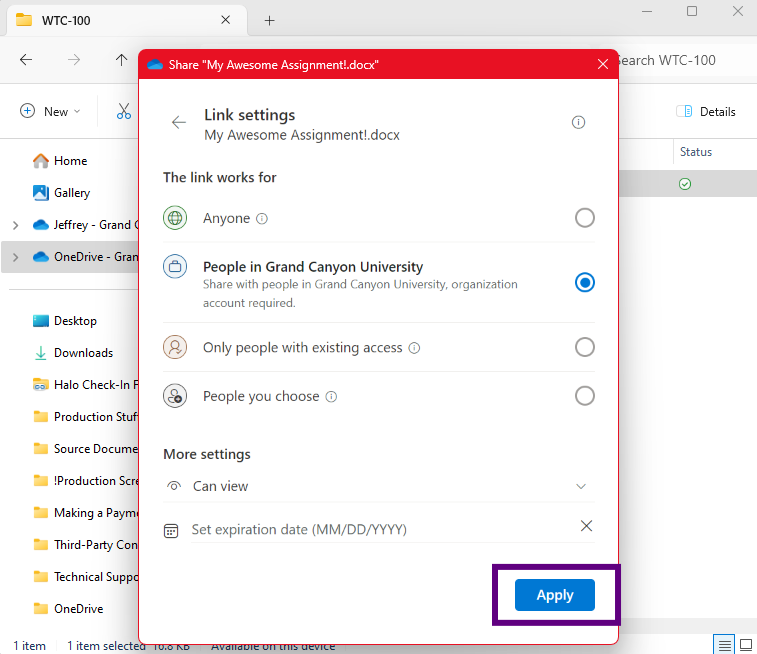Image resolution: width=757 pixels, height=654 pixels.
Task: Open a new File Explorer tab
Action: 269,21
